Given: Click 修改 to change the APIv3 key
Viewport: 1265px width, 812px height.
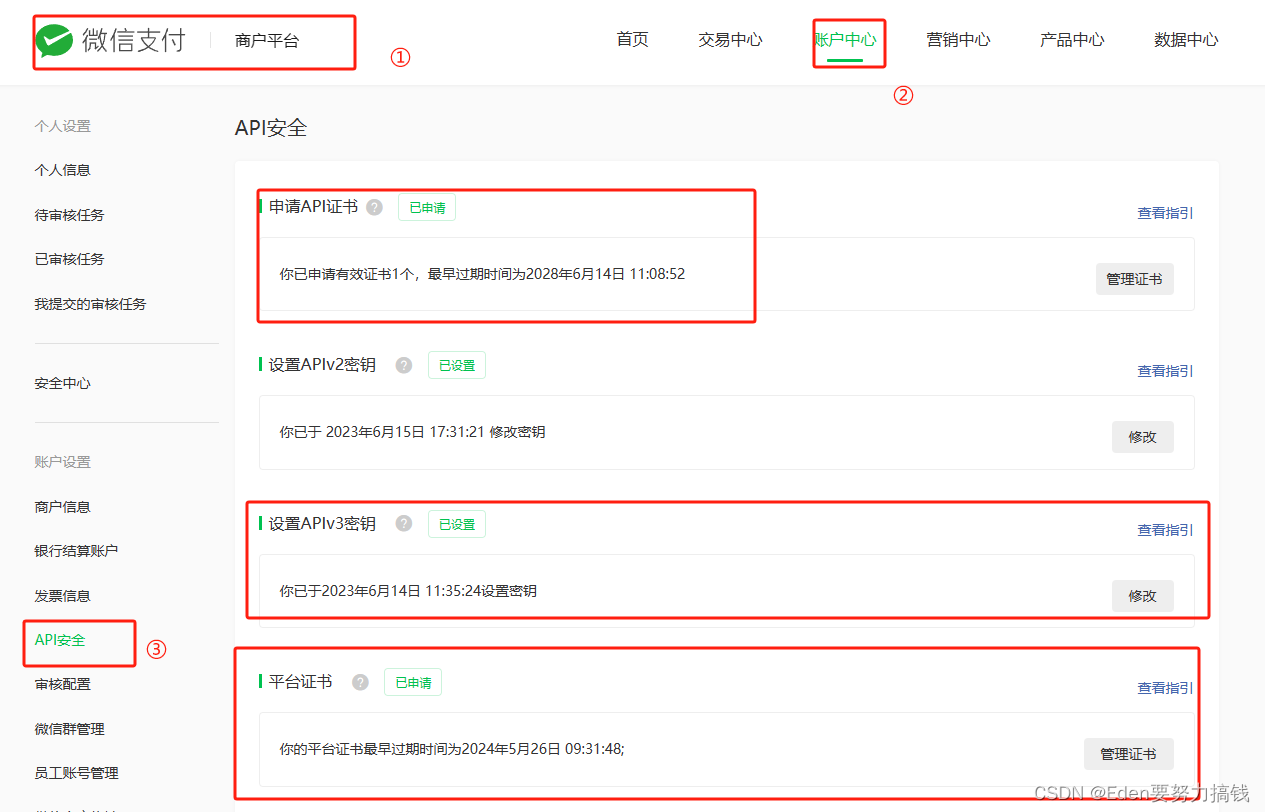Looking at the screenshot, I should pos(1142,595).
